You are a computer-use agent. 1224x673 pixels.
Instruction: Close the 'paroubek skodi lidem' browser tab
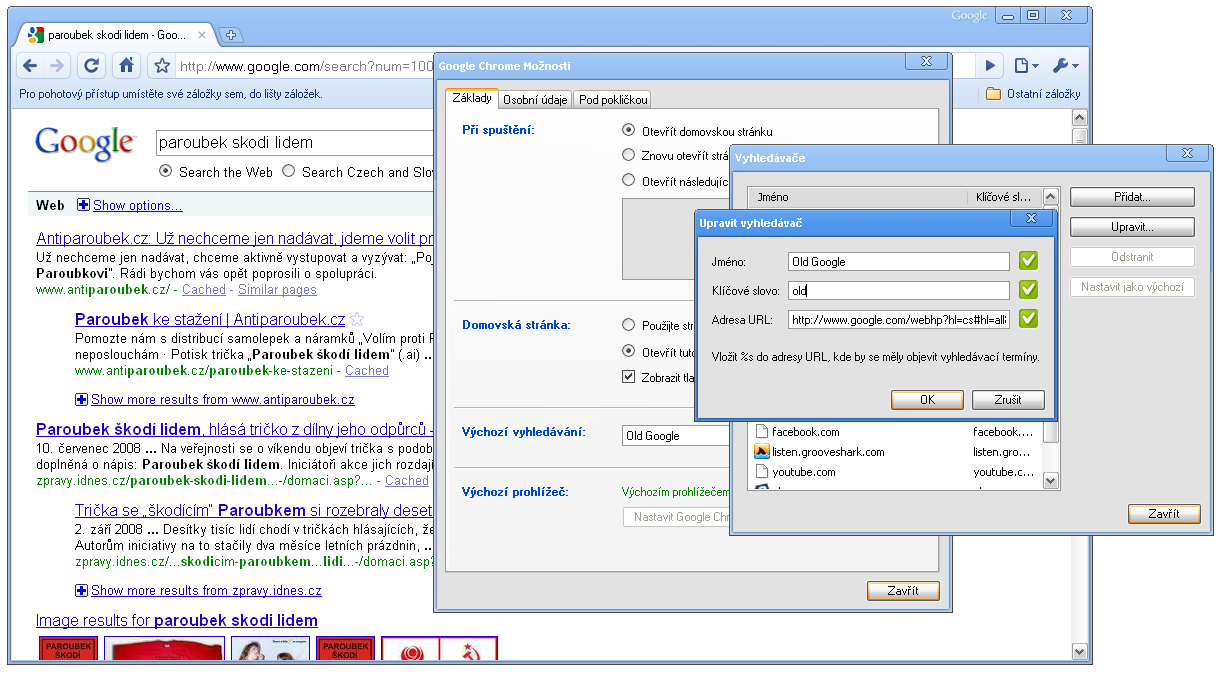click(x=204, y=35)
